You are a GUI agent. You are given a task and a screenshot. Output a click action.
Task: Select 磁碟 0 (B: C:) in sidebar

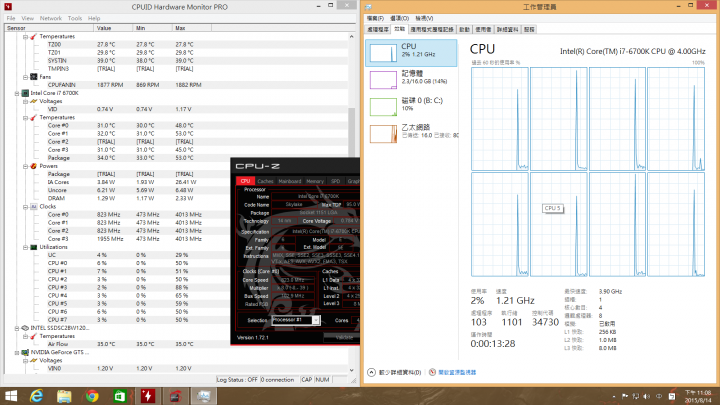(x=411, y=107)
